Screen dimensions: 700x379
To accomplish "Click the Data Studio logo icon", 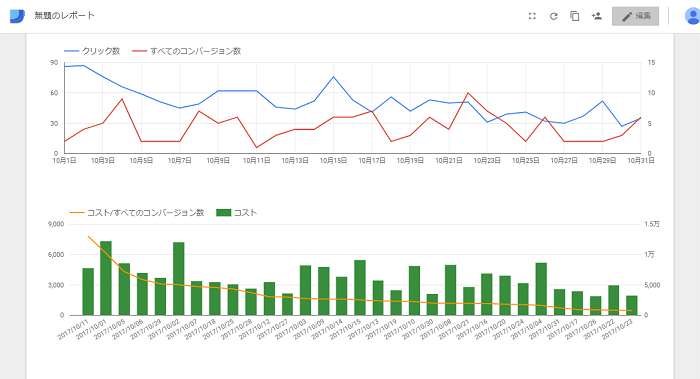I will point(17,16).
